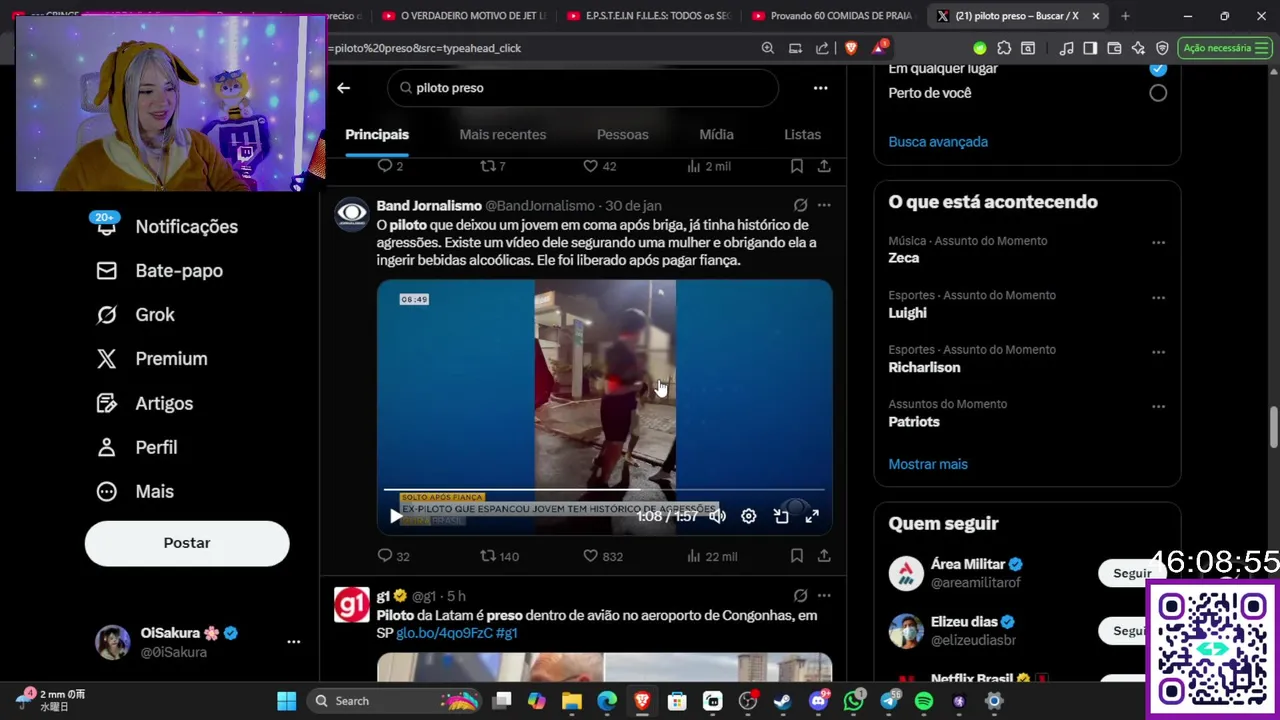1280x720 pixels.
Task: Open more menu on the g1 post
Action: pyautogui.click(x=824, y=596)
